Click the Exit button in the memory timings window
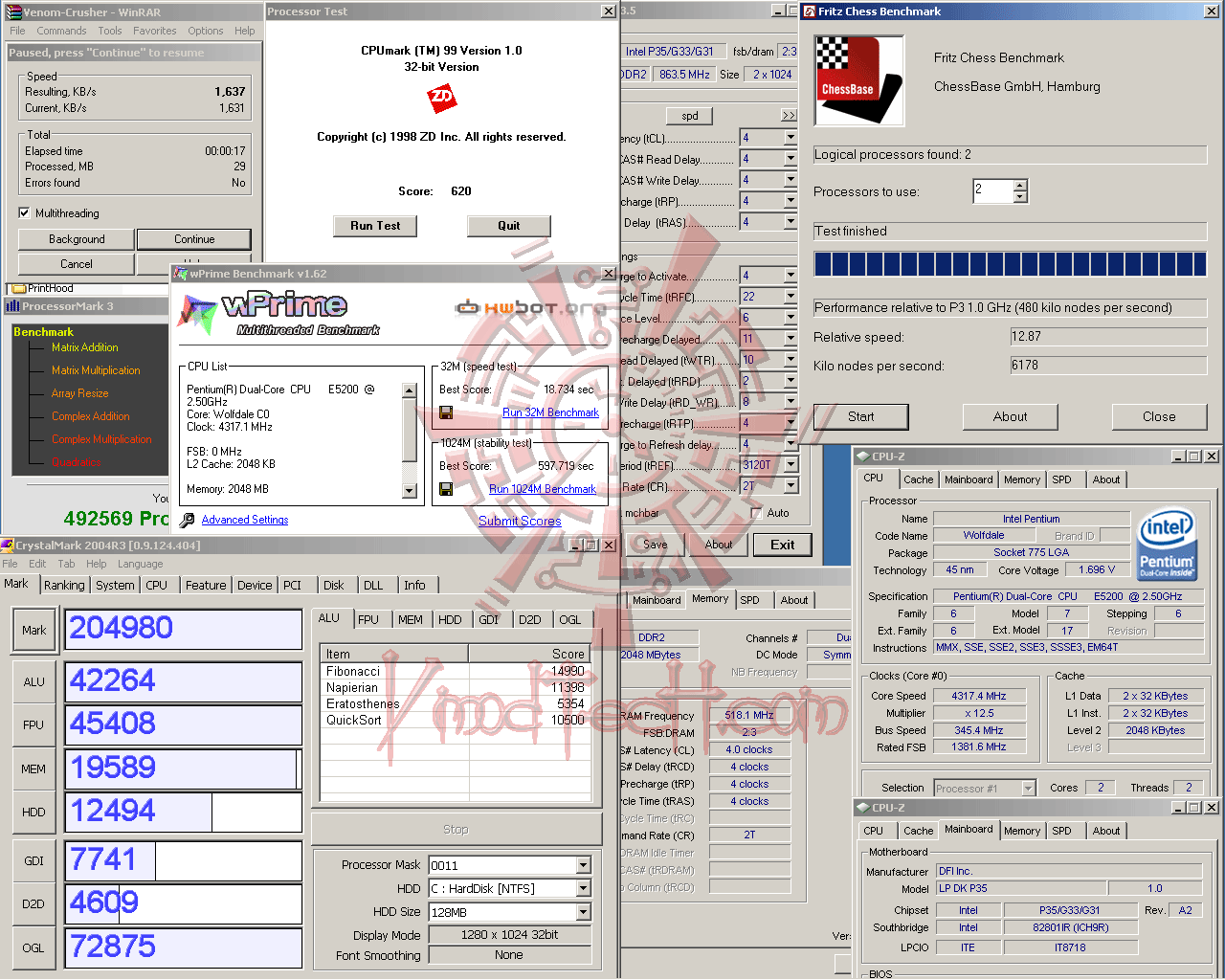 pyautogui.click(x=783, y=545)
